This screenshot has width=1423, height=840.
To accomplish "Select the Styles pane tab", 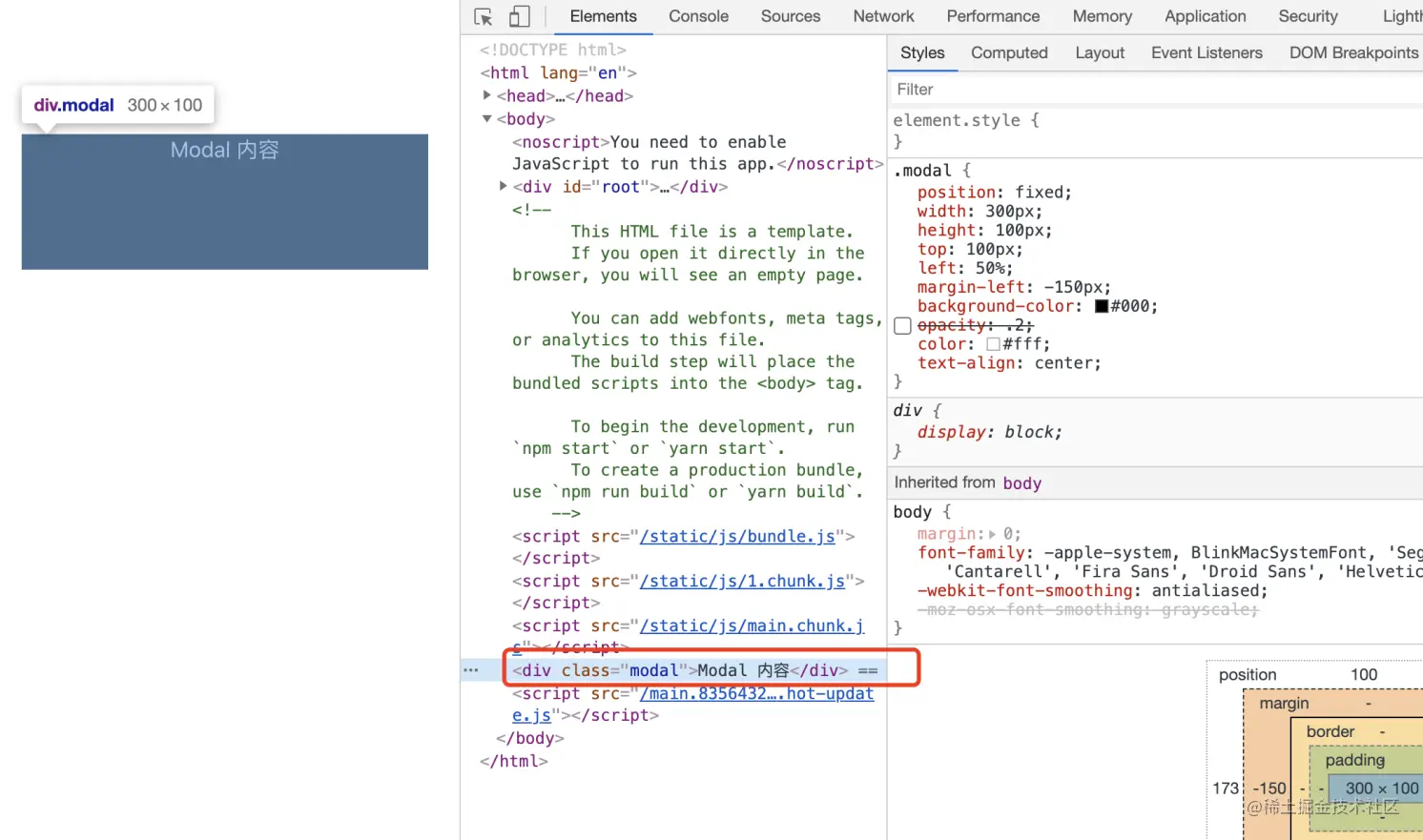I will pyautogui.click(x=922, y=53).
